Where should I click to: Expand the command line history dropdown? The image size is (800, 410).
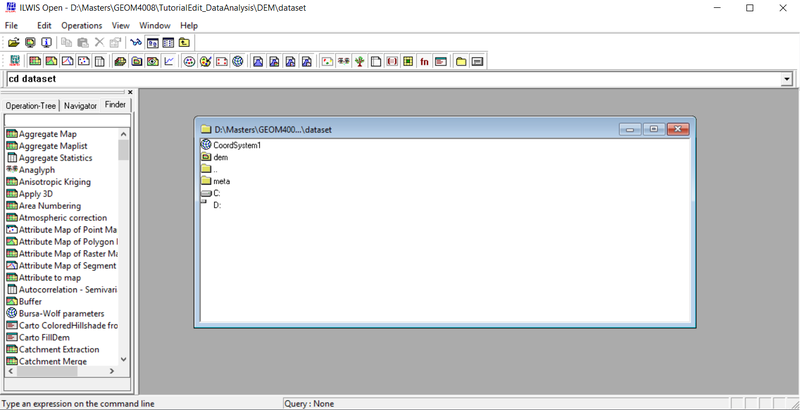click(788, 79)
